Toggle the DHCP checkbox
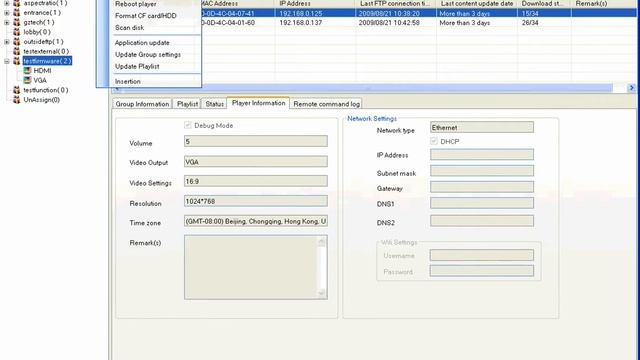640x360 pixels. [434, 141]
